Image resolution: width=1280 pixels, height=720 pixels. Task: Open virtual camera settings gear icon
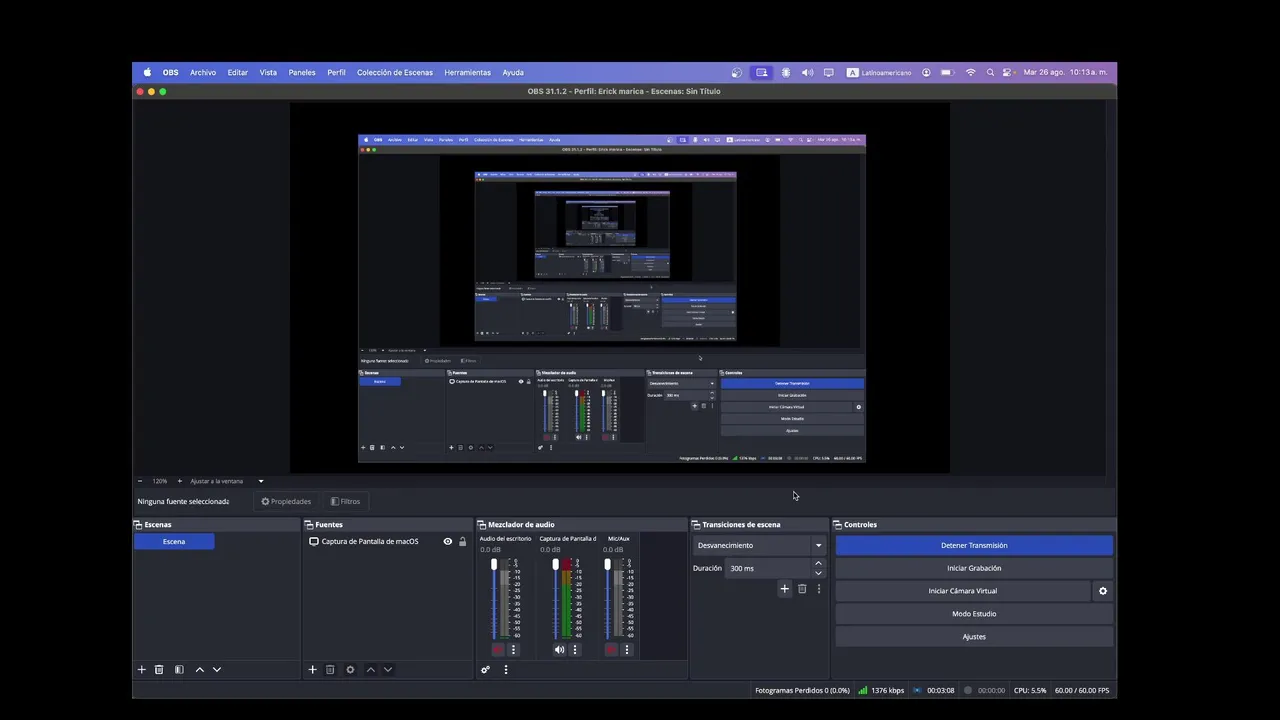point(1103,591)
